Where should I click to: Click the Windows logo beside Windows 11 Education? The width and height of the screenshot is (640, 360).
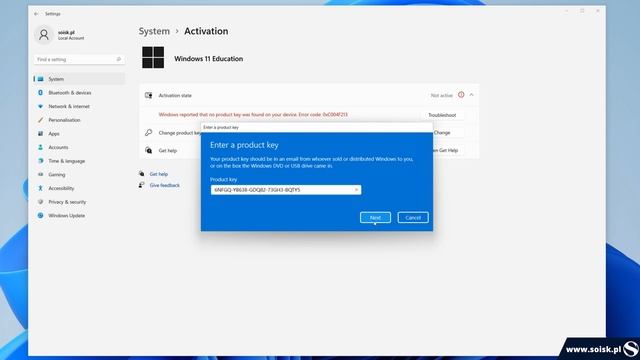(153, 57)
